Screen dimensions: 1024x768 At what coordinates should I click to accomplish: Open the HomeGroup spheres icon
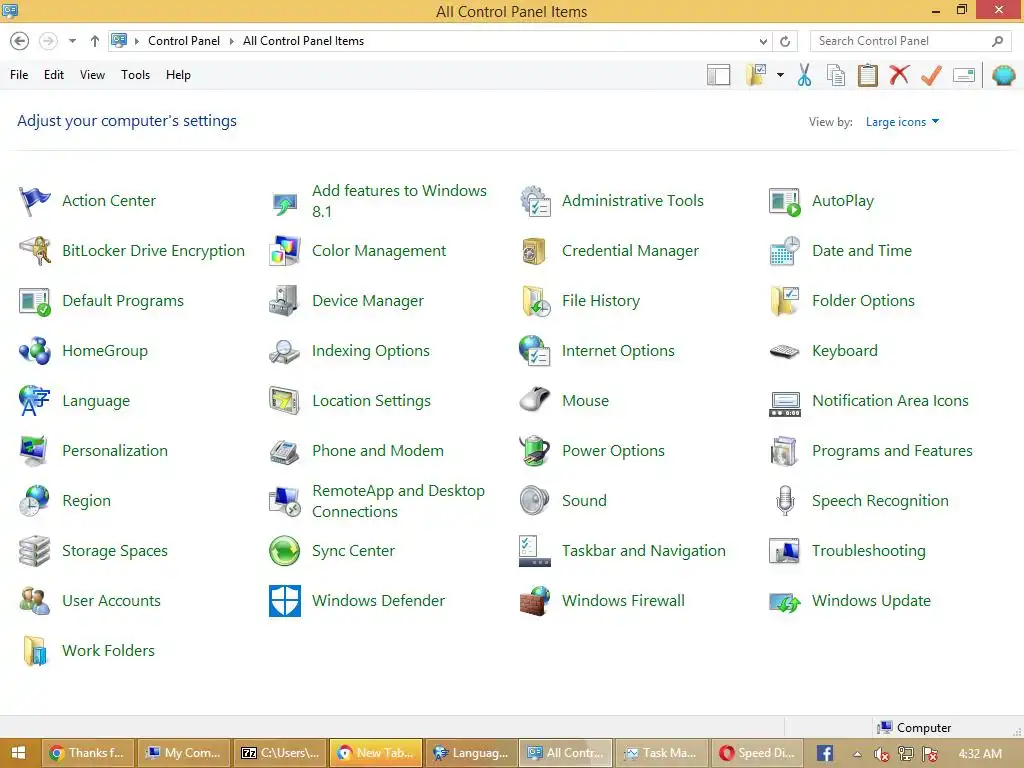35,351
